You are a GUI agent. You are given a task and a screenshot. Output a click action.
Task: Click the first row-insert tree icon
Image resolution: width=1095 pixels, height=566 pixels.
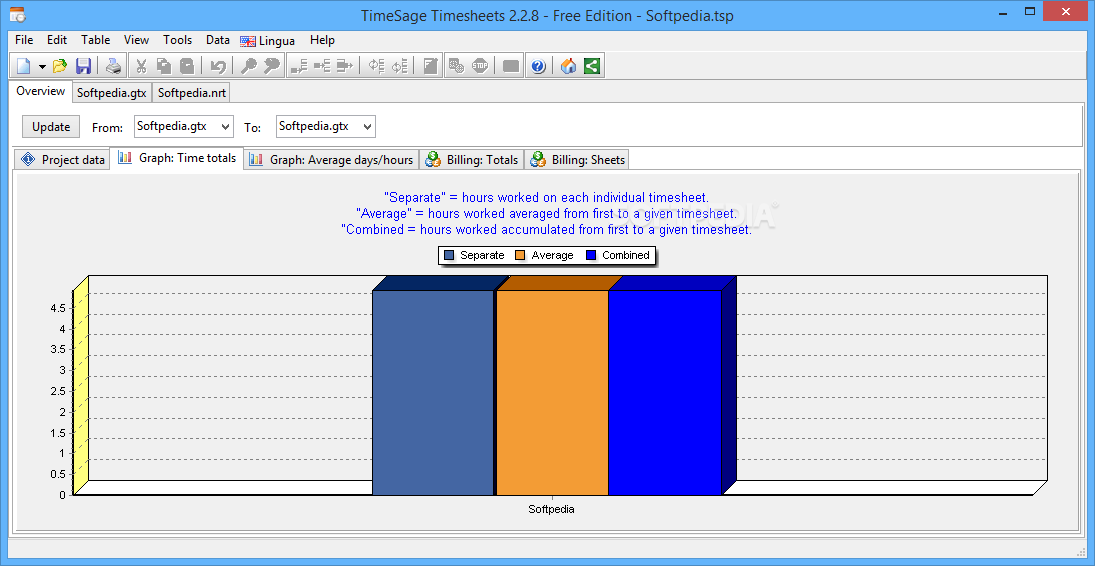click(x=299, y=66)
